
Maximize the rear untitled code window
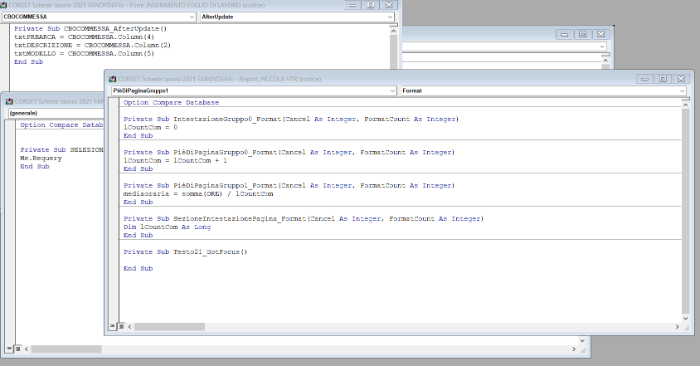[583, 34]
